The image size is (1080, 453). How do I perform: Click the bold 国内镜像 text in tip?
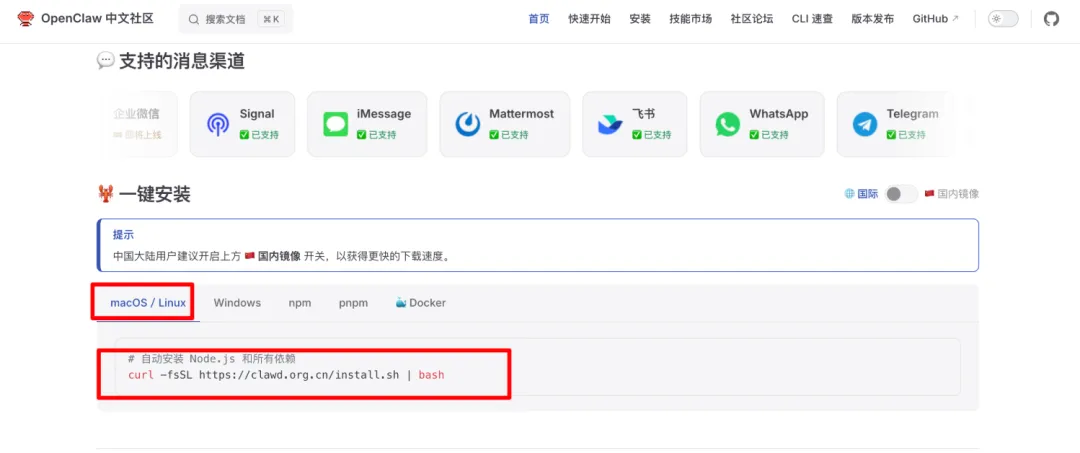tap(279, 256)
